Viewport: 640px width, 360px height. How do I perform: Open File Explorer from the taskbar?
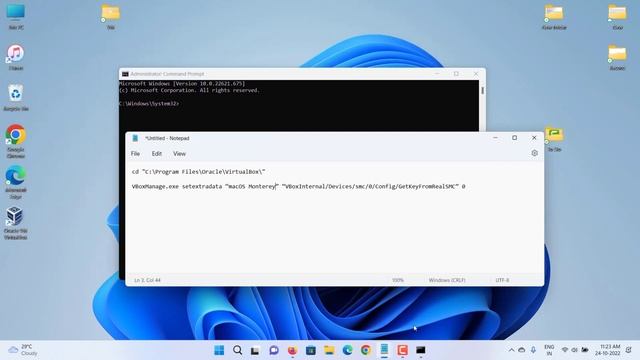pyautogui.click(x=329, y=350)
